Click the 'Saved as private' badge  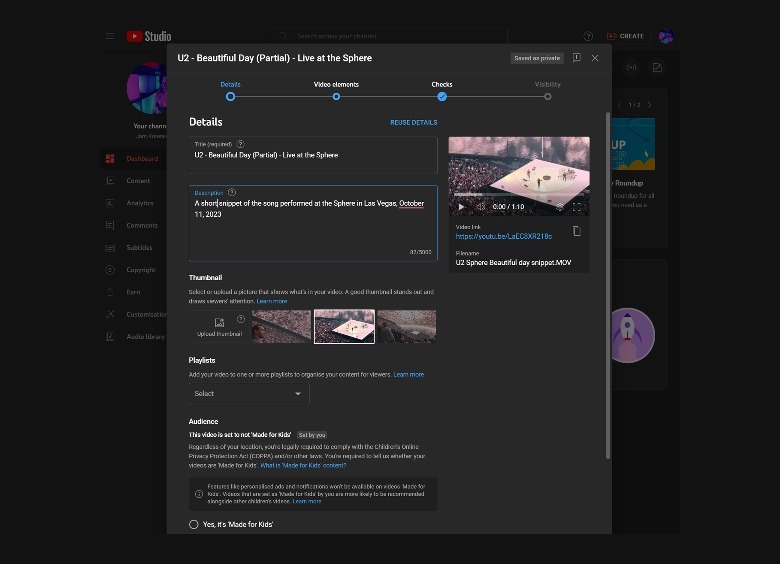pos(537,58)
